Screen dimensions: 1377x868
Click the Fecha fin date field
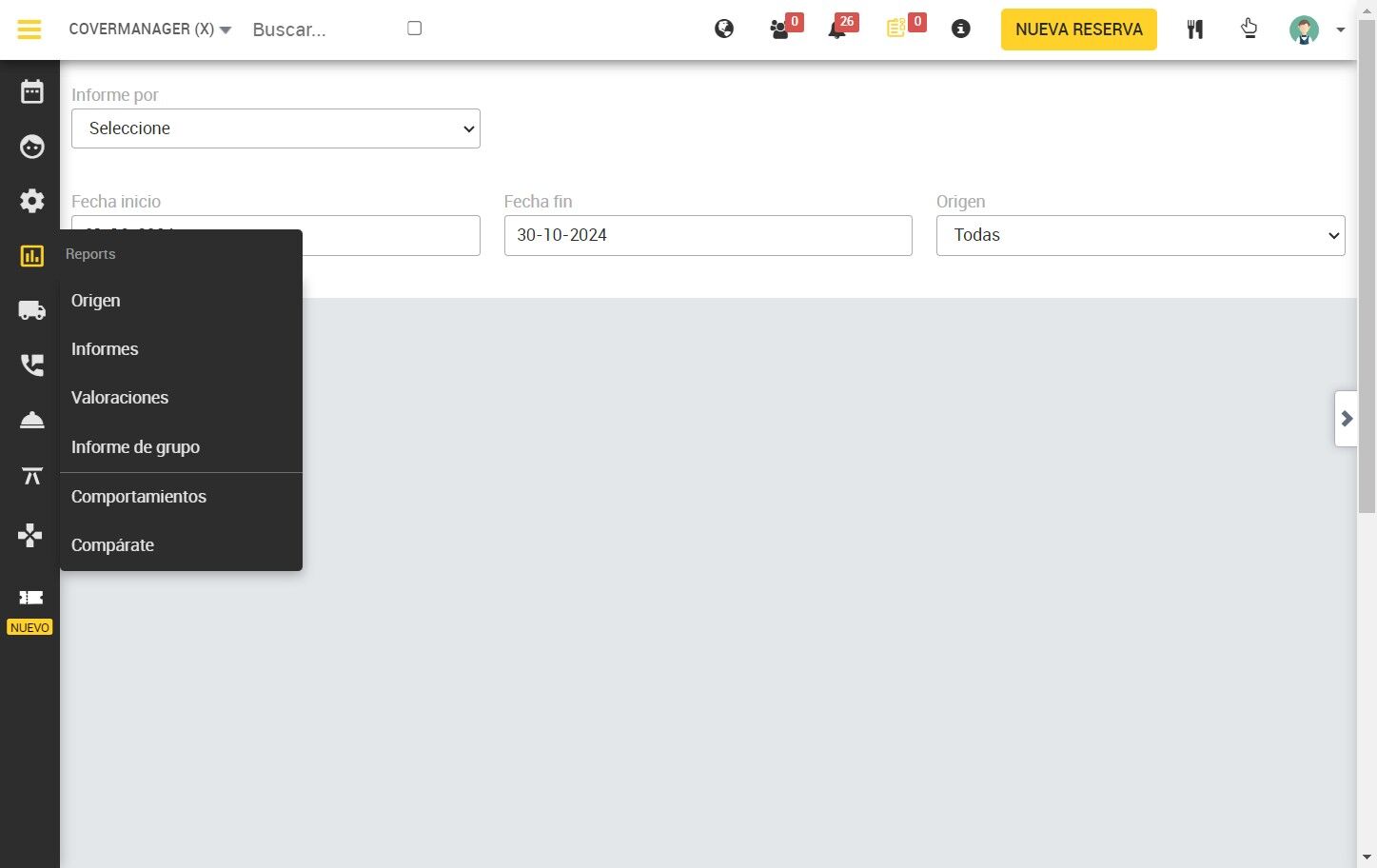click(708, 235)
